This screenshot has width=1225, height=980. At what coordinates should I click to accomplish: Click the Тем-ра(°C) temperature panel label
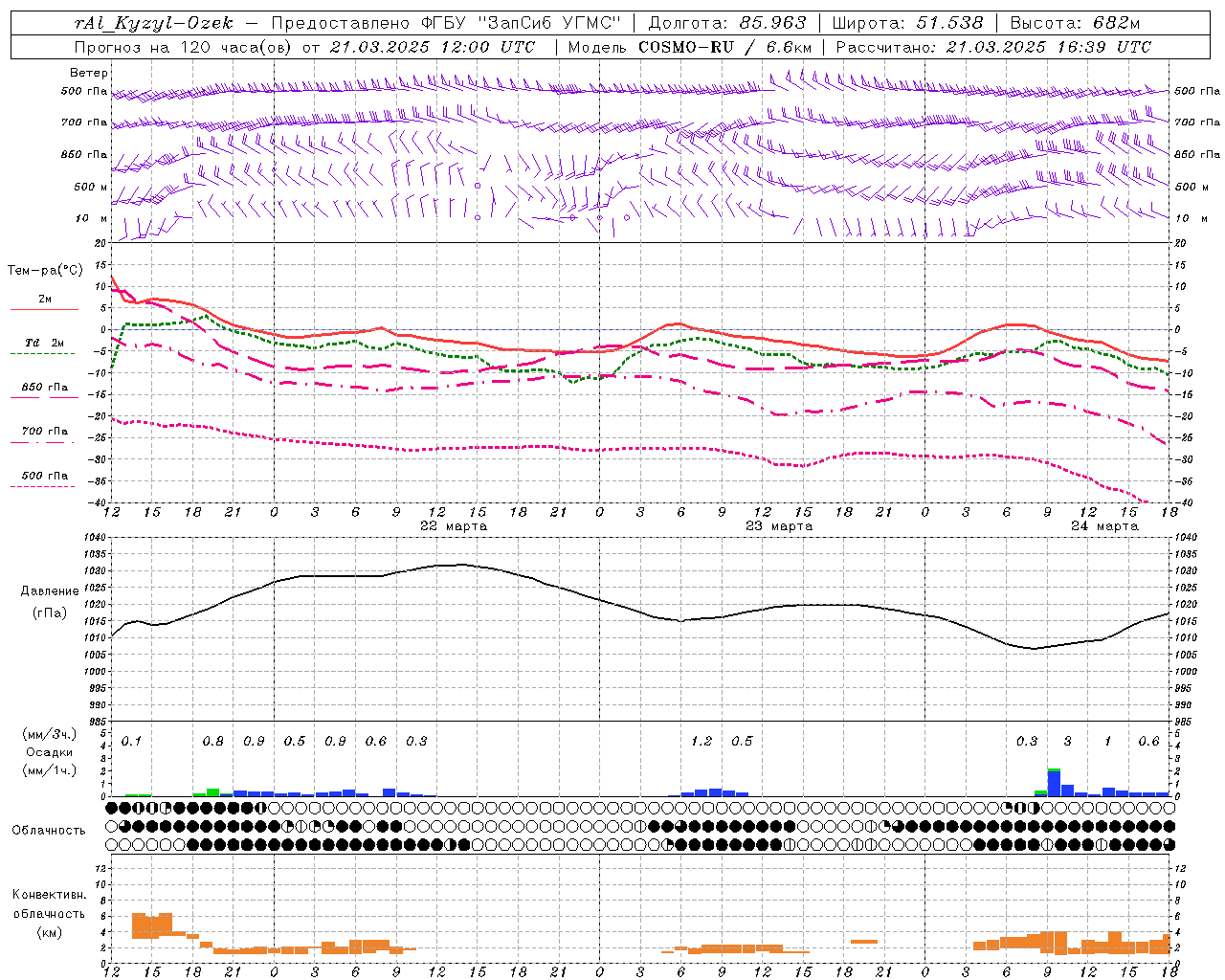click(x=45, y=271)
